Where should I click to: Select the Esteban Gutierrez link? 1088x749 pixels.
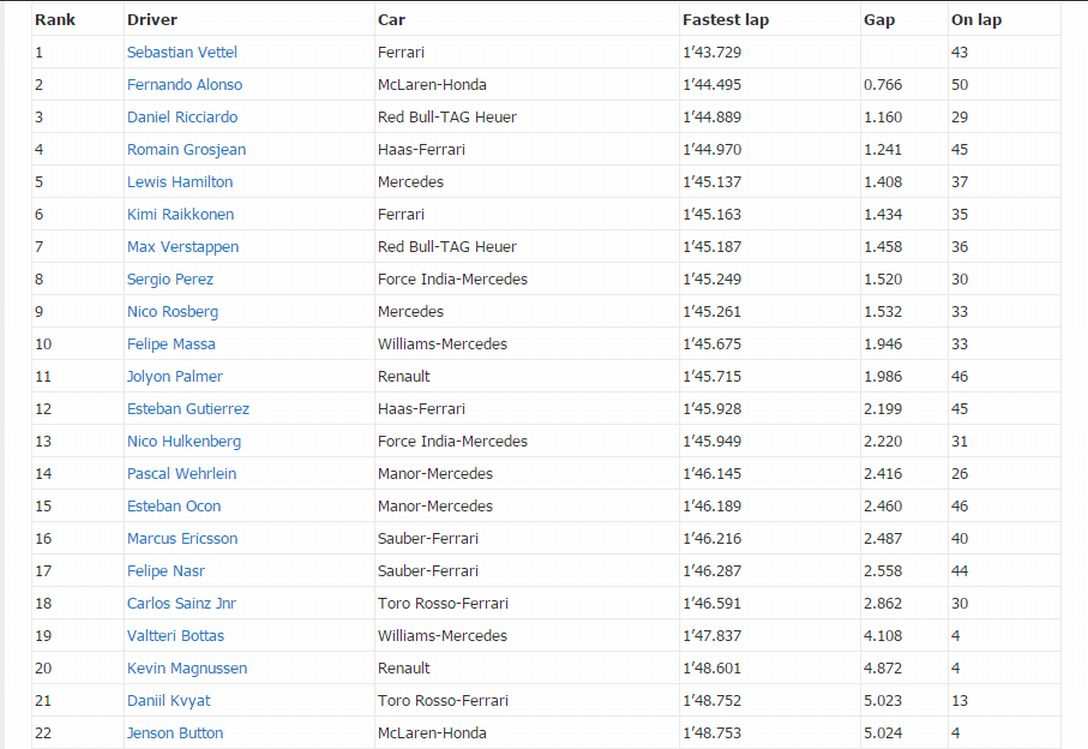[x=188, y=409]
